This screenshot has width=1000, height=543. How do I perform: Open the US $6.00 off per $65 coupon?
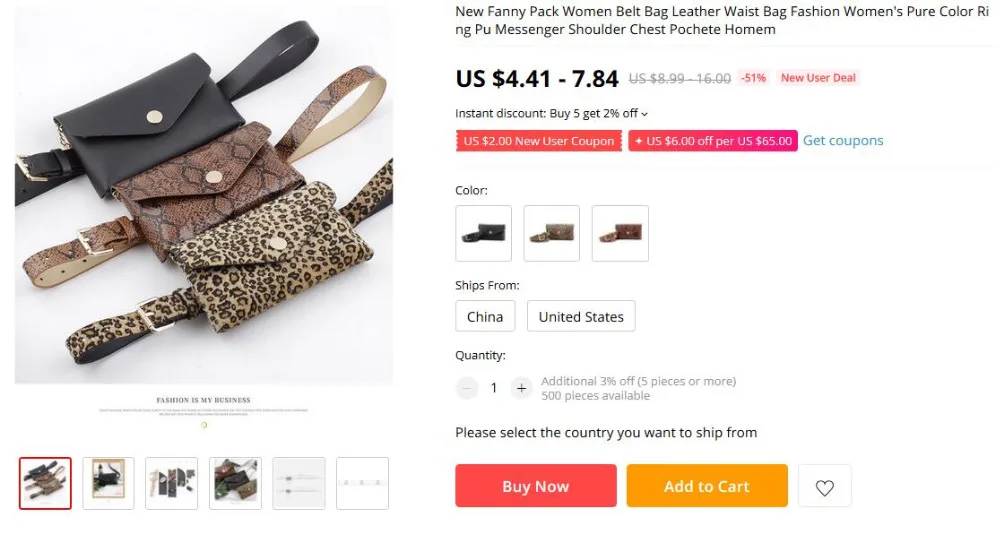pyautogui.click(x=712, y=141)
